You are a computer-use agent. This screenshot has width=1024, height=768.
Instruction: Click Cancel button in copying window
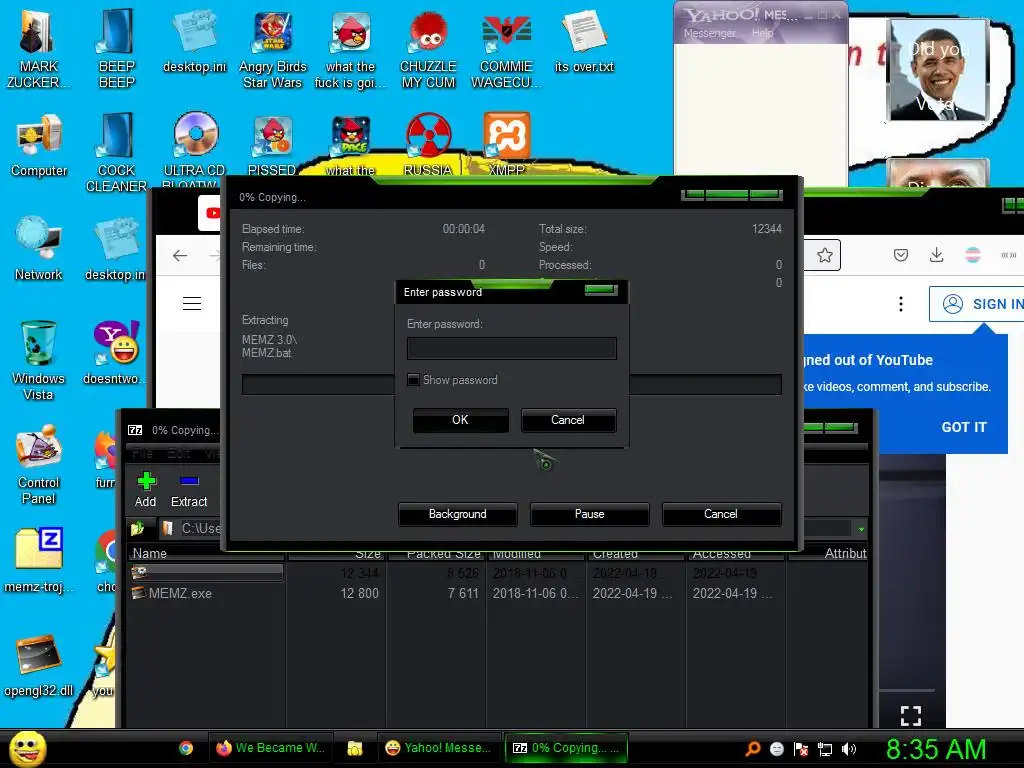721,514
